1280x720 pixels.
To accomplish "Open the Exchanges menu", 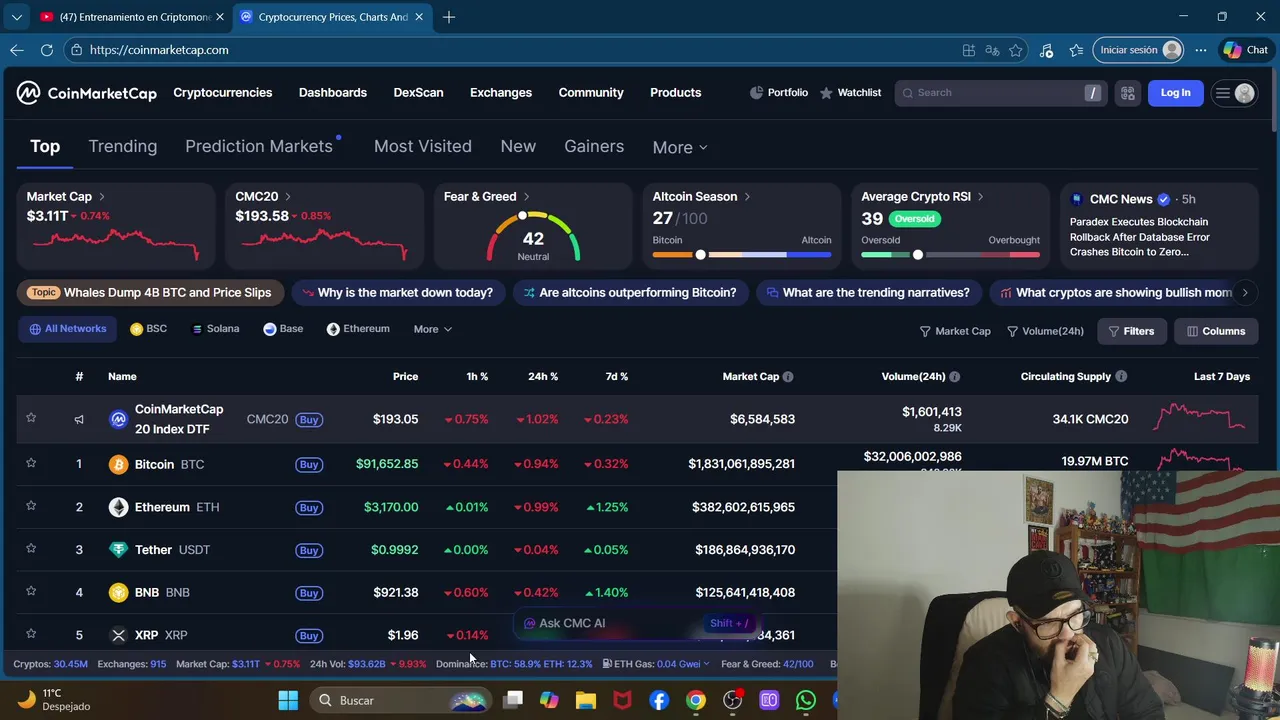I will tap(501, 93).
